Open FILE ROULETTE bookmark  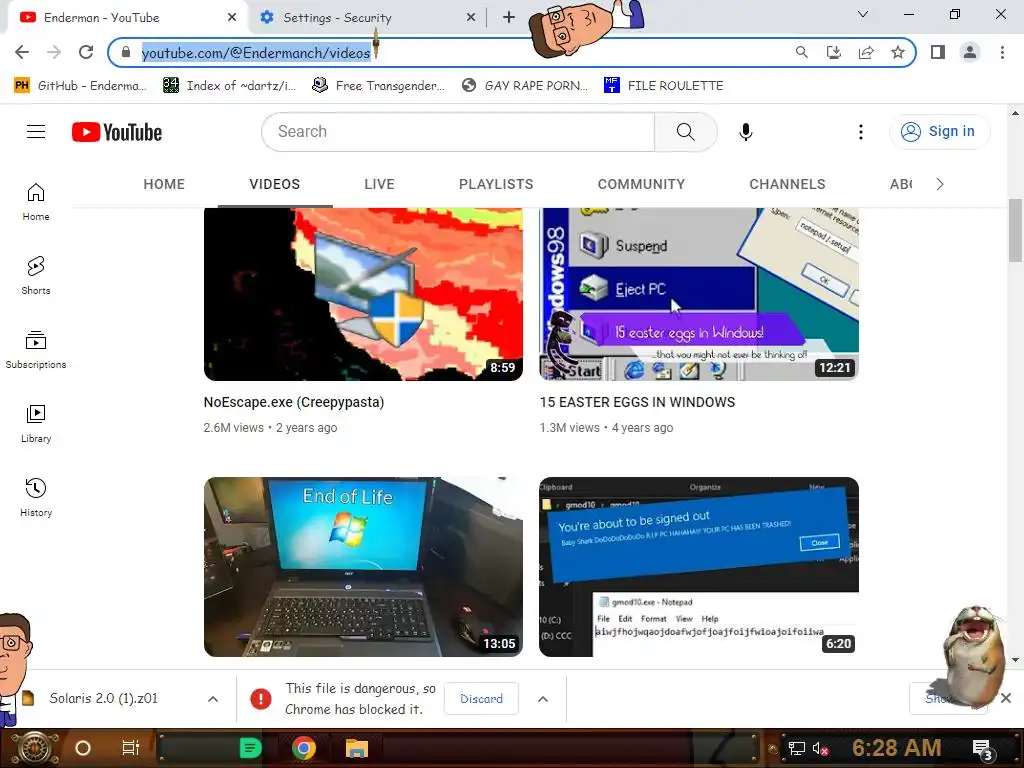click(x=664, y=86)
